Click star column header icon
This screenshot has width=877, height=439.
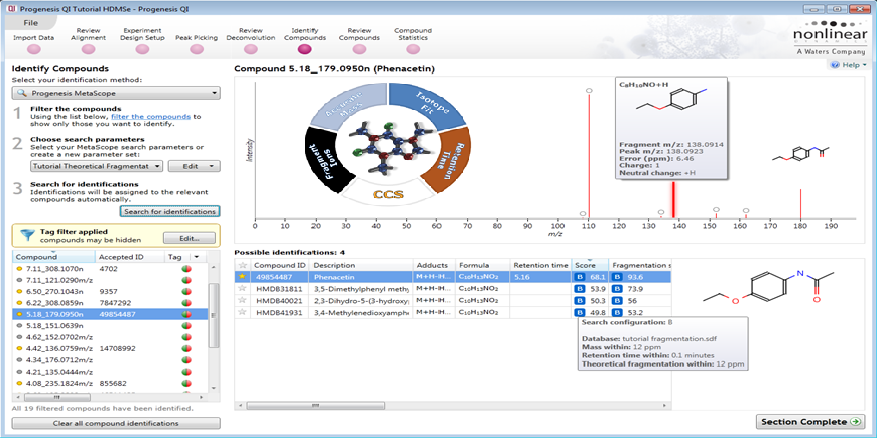[x=242, y=265]
